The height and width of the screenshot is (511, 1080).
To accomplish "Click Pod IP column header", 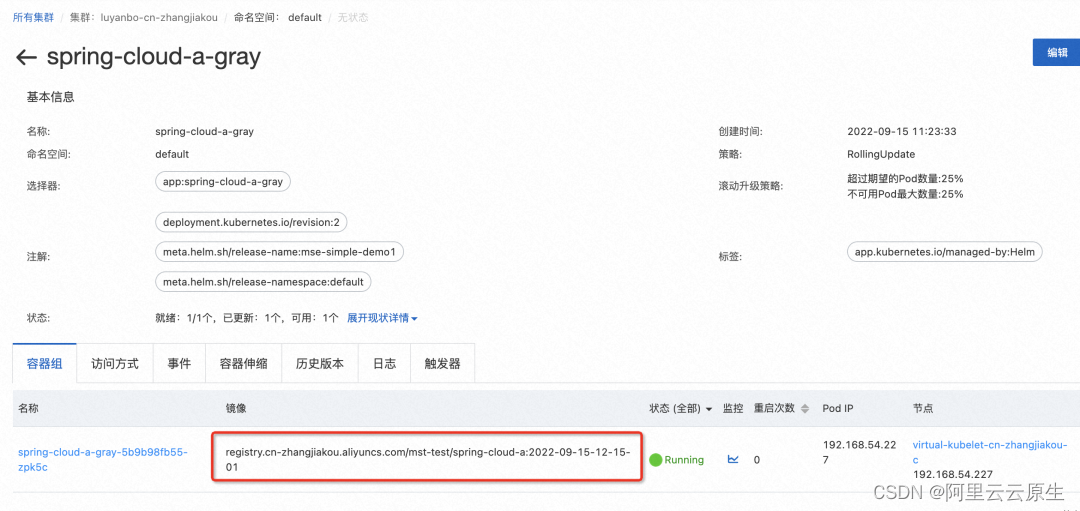I will (838, 408).
